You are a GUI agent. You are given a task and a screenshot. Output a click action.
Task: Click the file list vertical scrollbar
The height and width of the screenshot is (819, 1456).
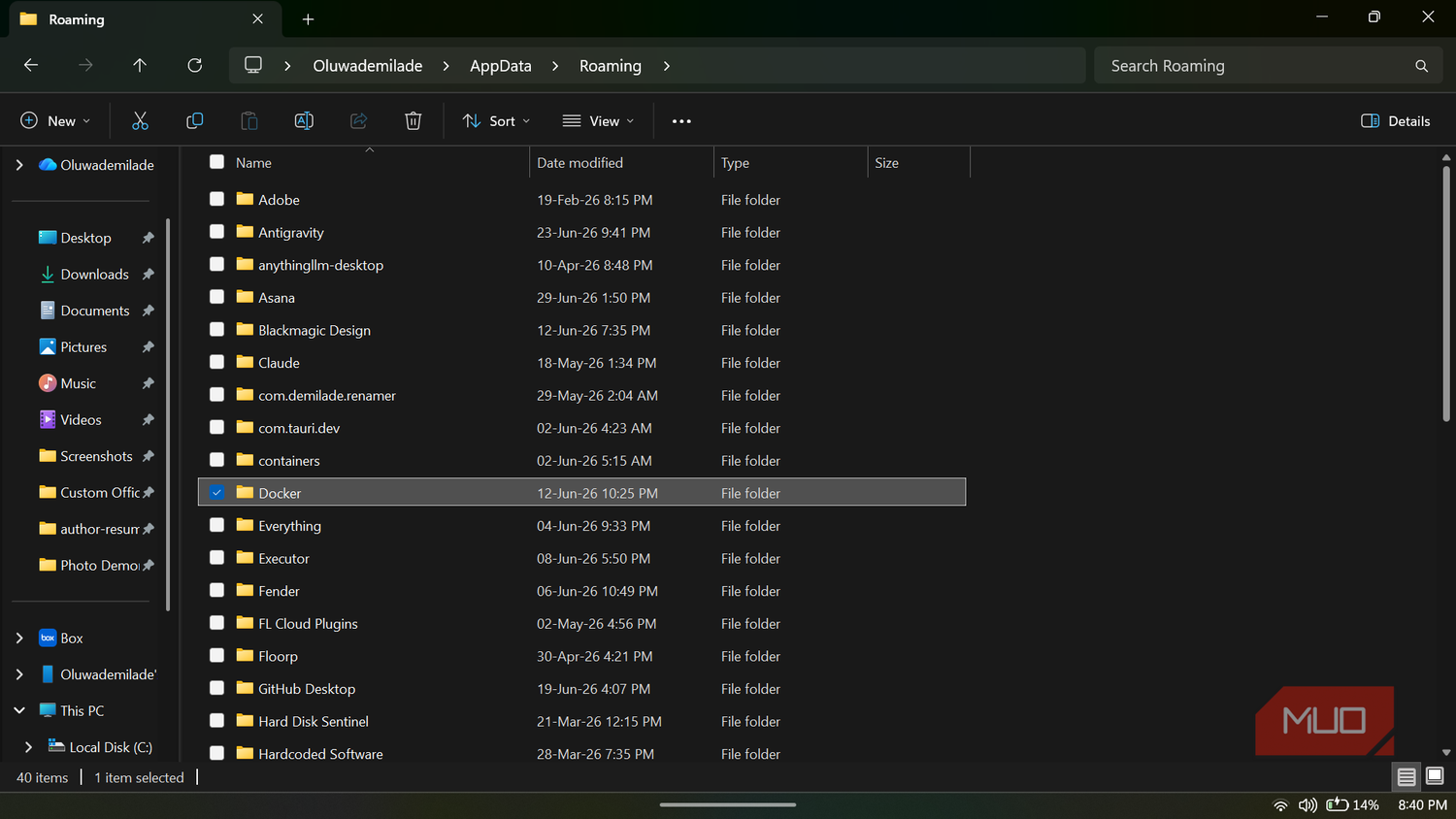[1446, 294]
